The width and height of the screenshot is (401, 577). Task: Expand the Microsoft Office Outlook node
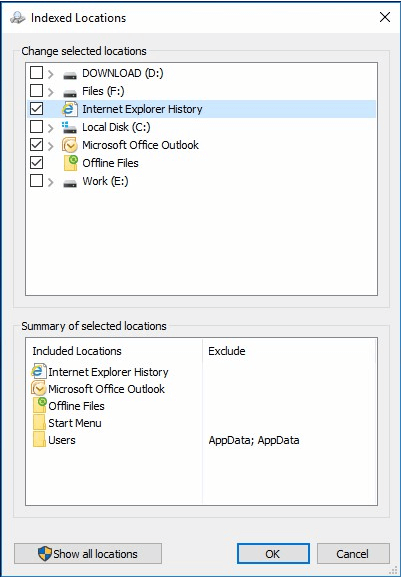pos(51,146)
